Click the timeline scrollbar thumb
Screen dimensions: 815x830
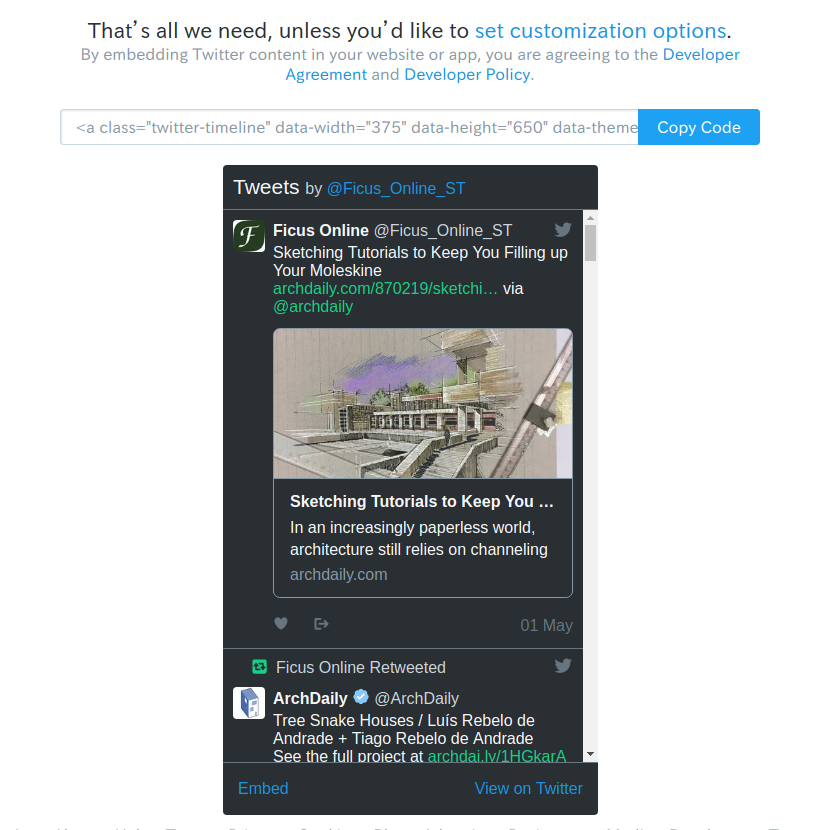(x=591, y=243)
